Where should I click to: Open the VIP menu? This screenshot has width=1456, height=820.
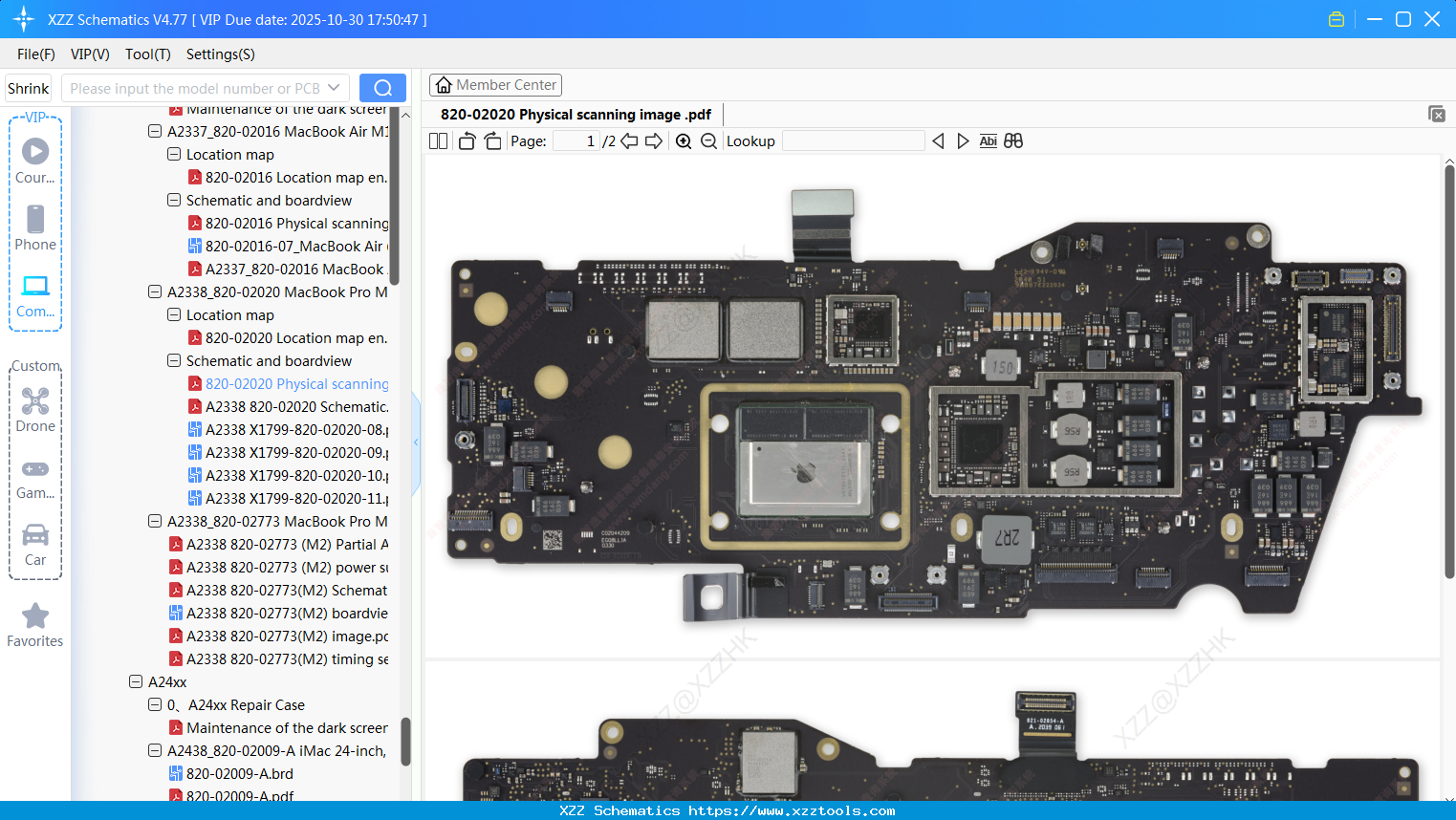pos(90,54)
